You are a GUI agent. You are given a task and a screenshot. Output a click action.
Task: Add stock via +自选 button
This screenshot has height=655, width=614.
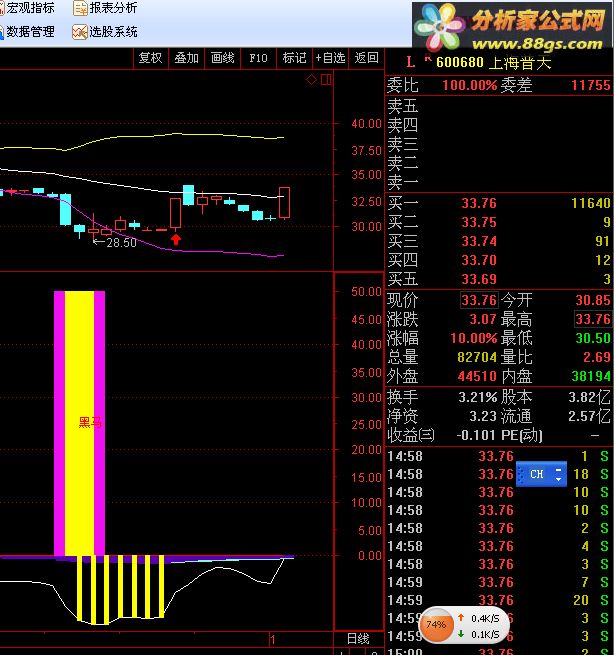point(330,58)
